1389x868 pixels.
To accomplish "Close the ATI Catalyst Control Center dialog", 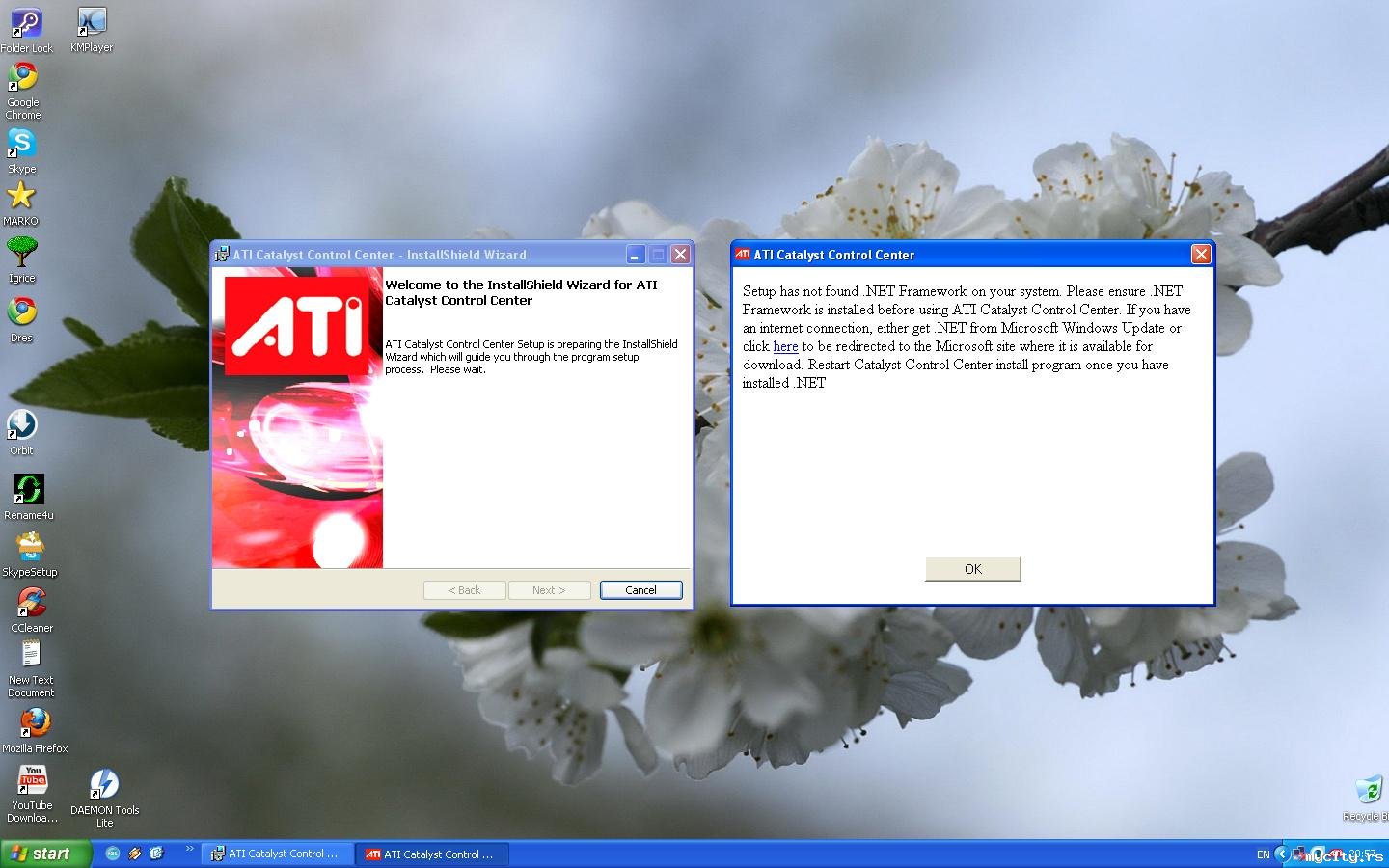I will click(x=1201, y=254).
